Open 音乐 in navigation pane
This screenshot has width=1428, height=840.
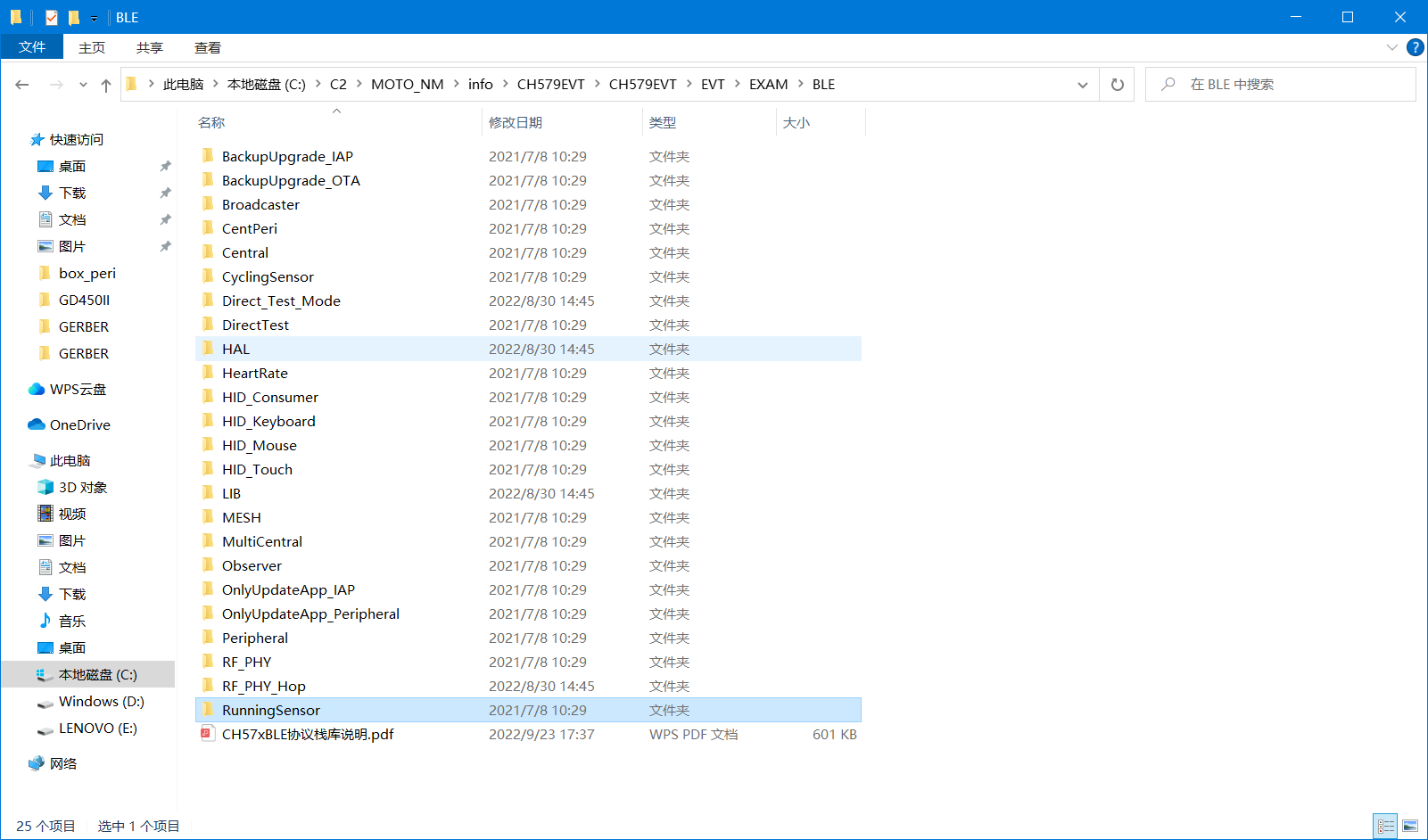tap(72, 622)
